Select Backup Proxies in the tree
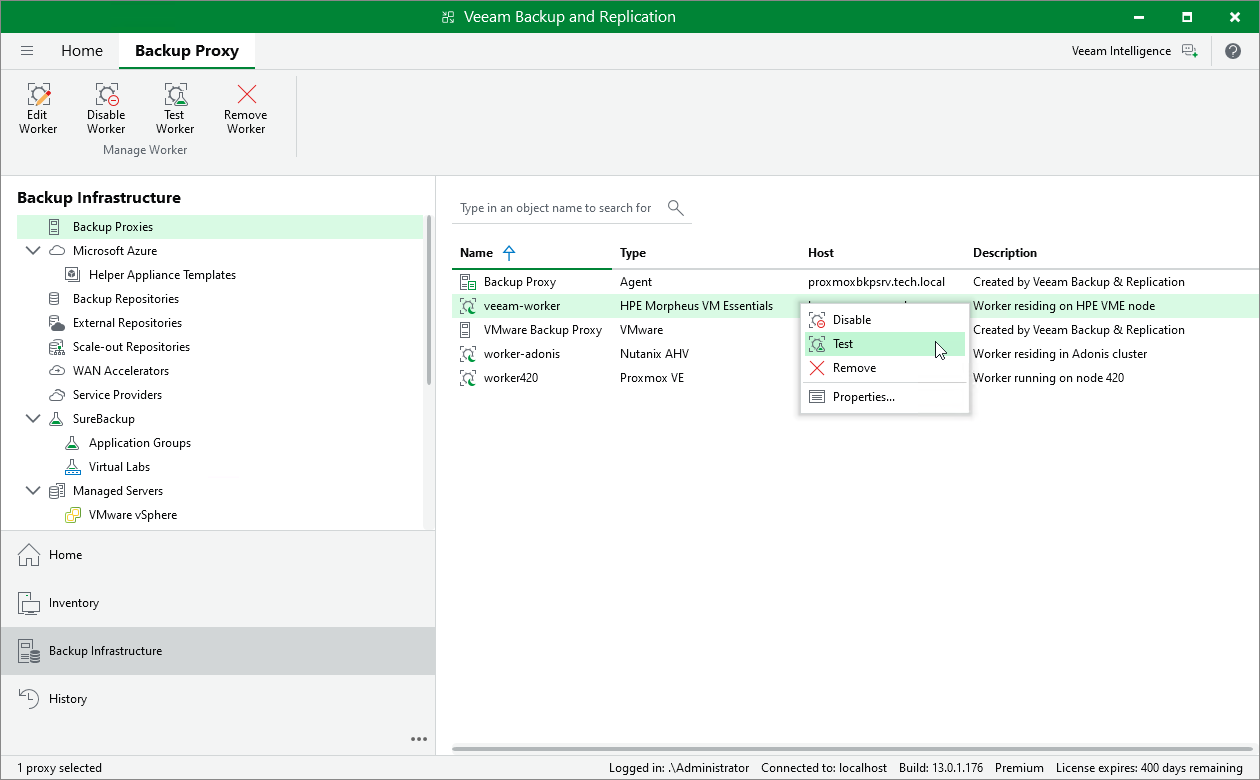This screenshot has width=1260, height=780. [220, 227]
